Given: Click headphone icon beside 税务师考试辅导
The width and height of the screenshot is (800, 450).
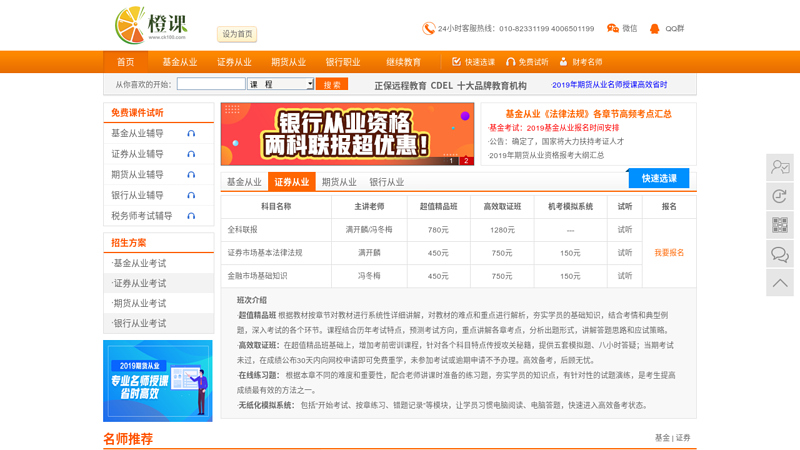Looking at the screenshot, I should pos(191,216).
